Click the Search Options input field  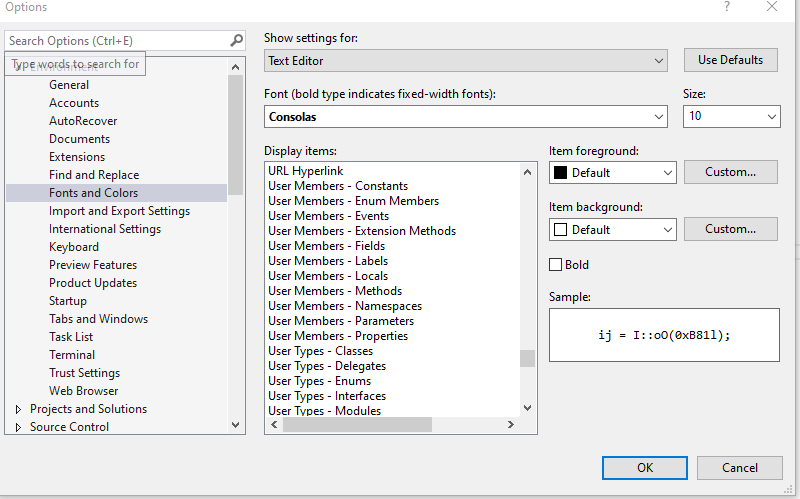point(117,41)
